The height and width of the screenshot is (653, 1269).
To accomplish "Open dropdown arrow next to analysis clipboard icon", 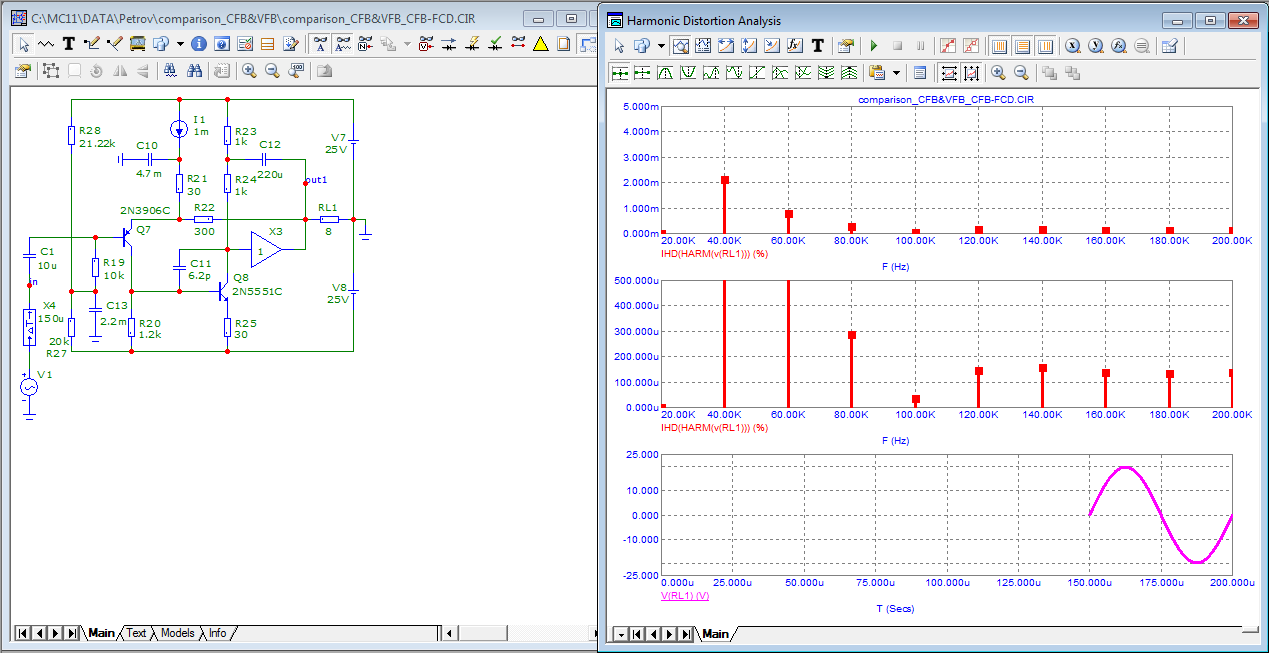I will 896,73.
